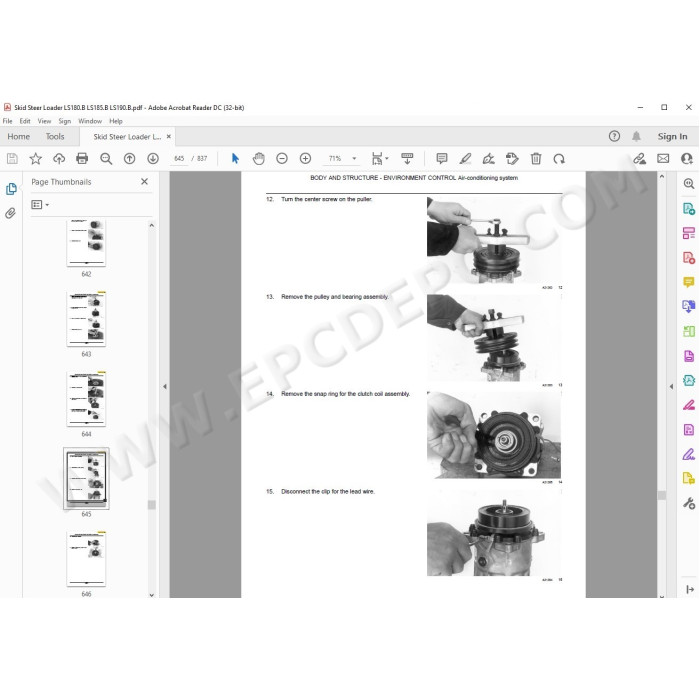Activate the hand pan tool
The height and width of the screenshot is (700, 700).
(258, 158)
